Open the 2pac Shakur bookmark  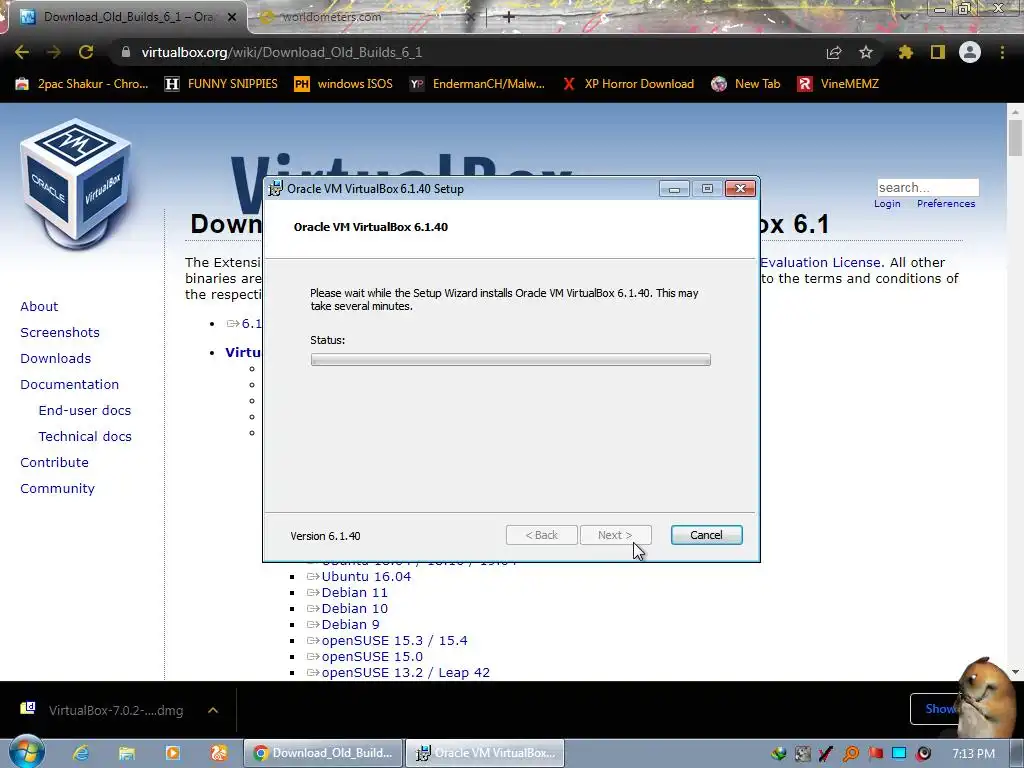click(82, 84)
